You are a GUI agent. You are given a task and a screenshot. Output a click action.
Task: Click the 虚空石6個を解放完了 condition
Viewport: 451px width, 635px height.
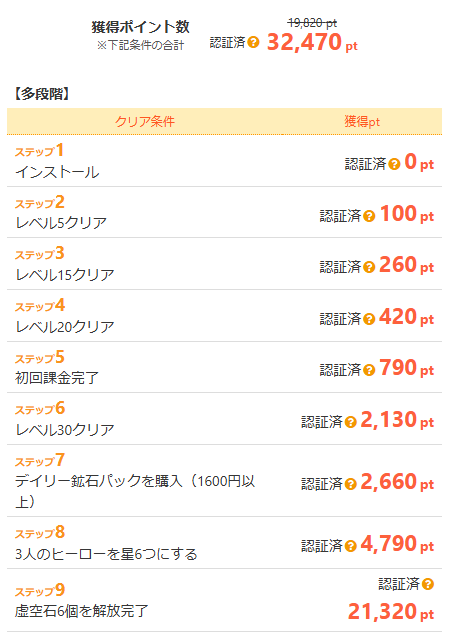[x=81, y=611]
